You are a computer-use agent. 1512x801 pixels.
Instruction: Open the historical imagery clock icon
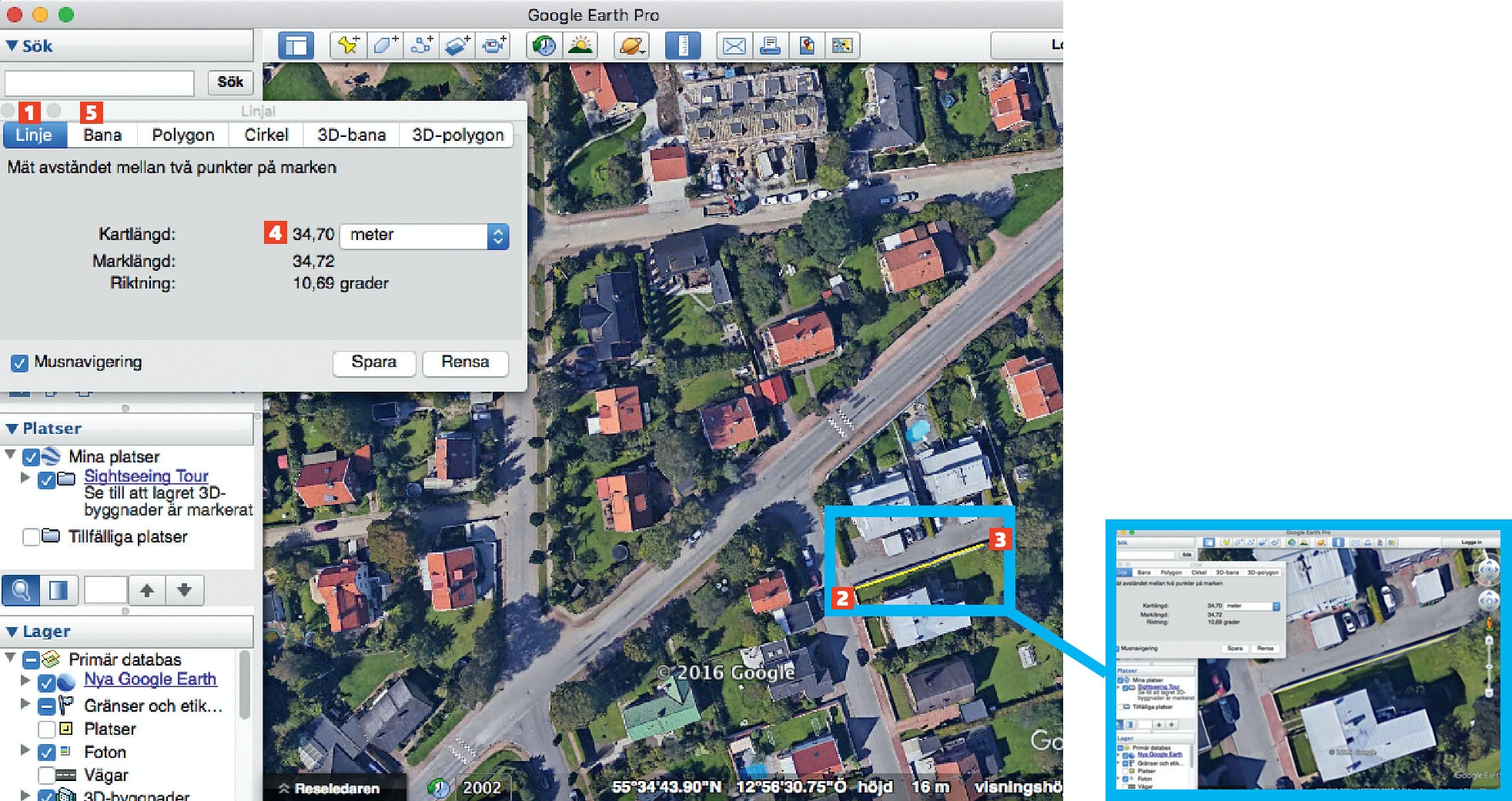tap(544, 45)
